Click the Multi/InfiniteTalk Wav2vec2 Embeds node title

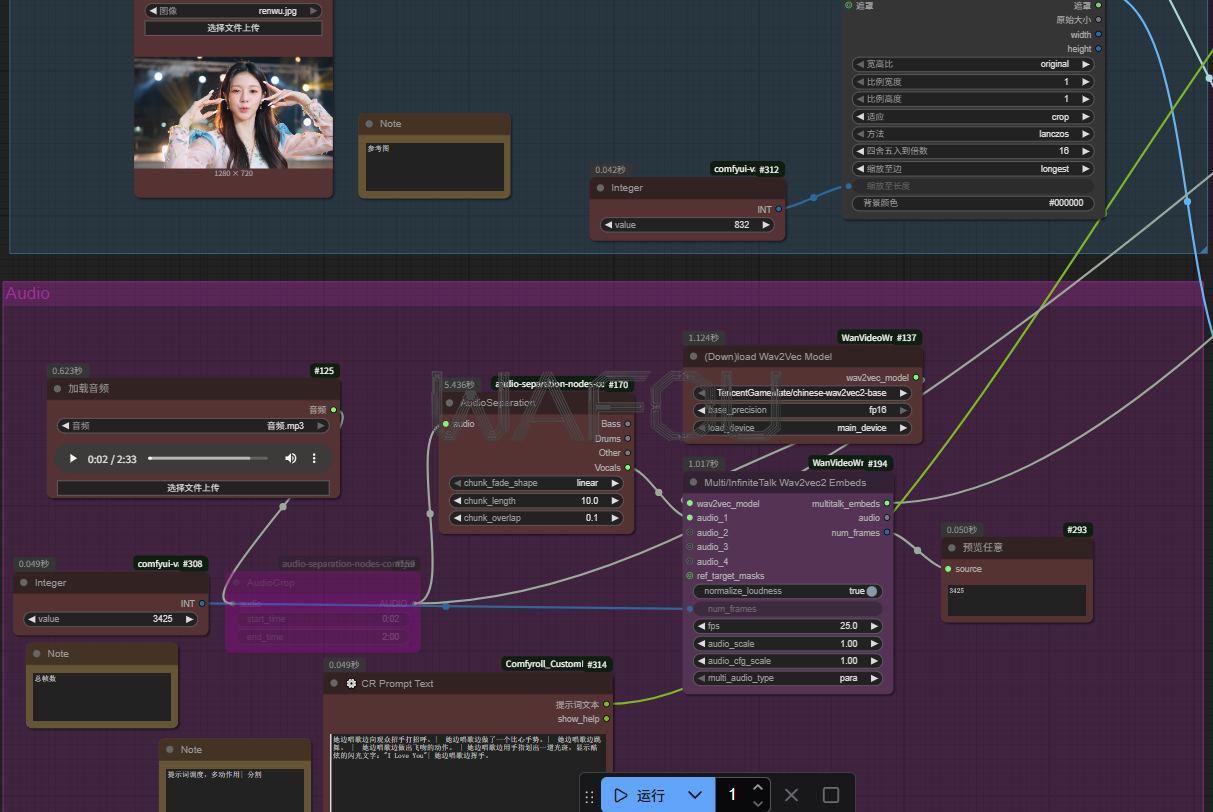pos(785,483)
